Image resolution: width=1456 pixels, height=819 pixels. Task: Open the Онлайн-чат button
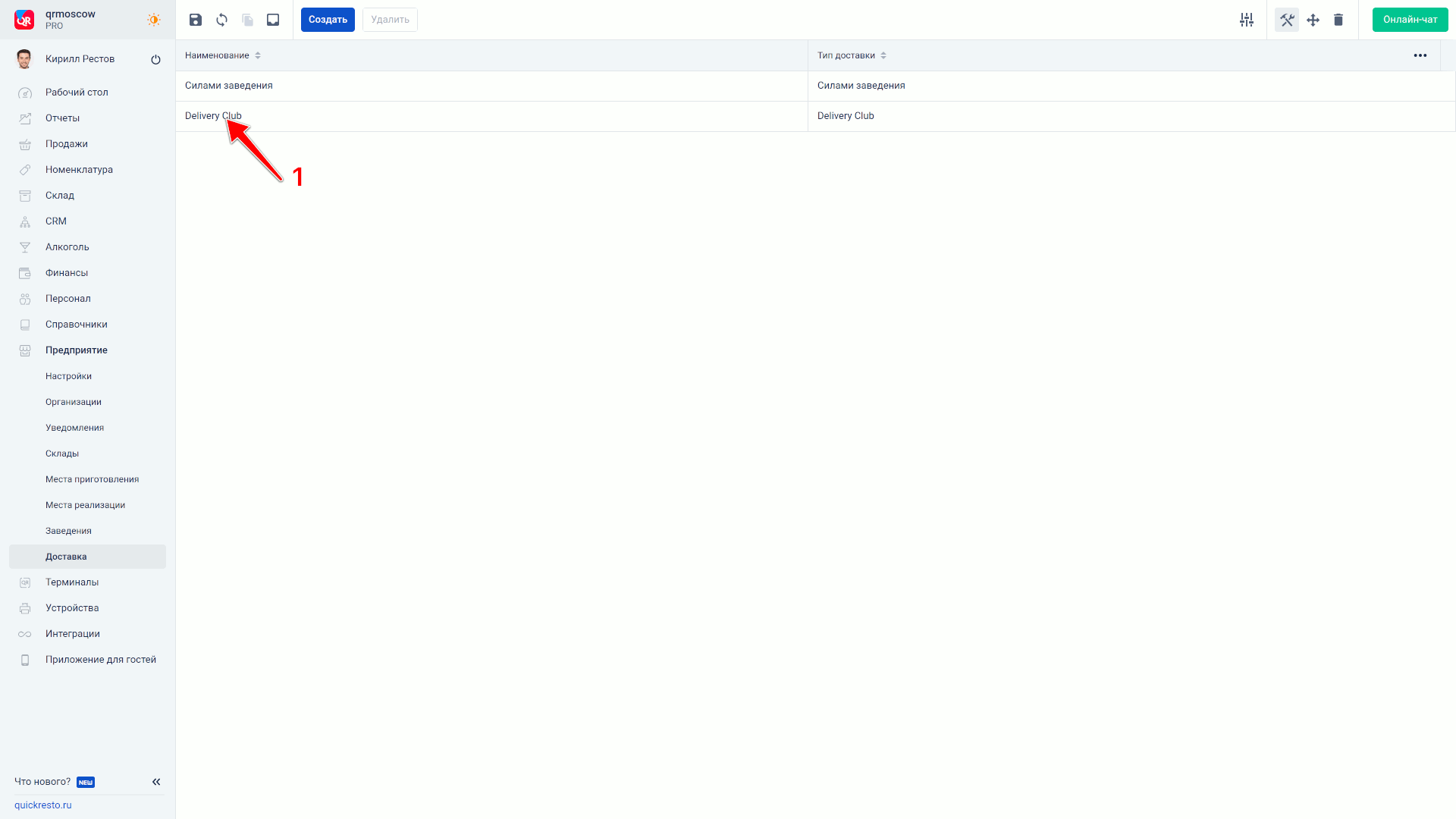tap(1410, 20)
